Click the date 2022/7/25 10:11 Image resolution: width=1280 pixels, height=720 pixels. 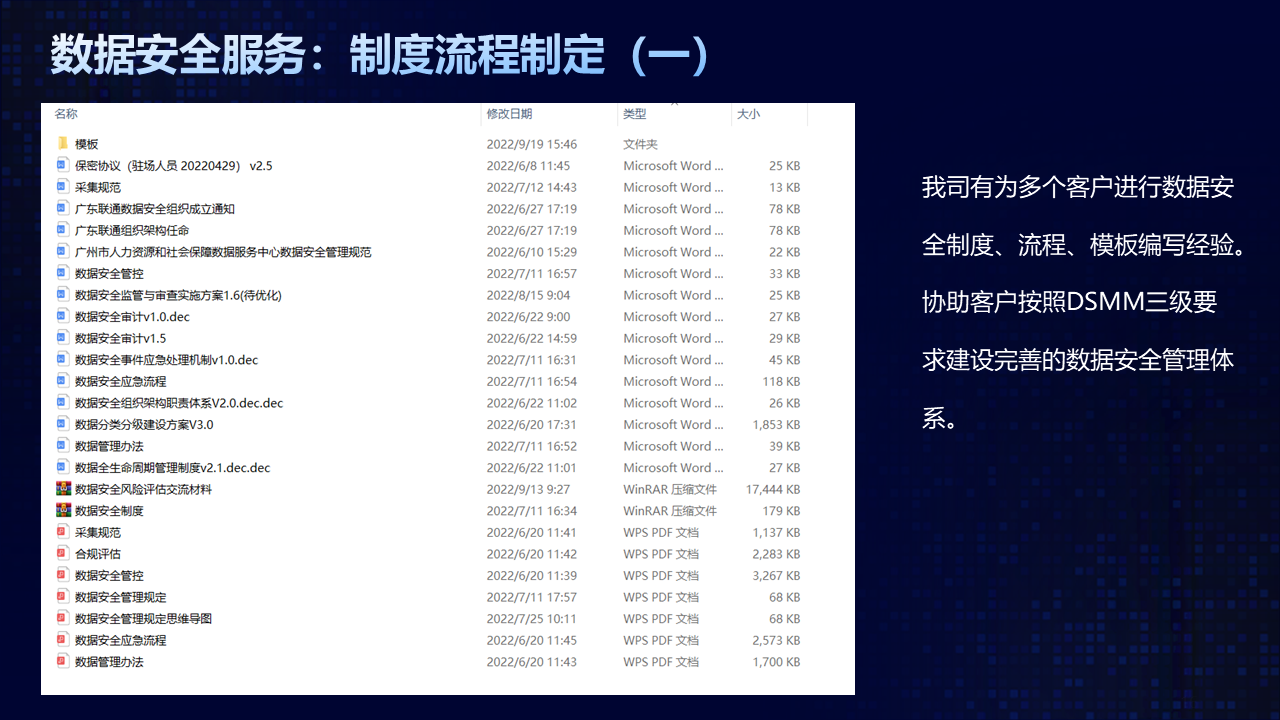click(532, 619)
